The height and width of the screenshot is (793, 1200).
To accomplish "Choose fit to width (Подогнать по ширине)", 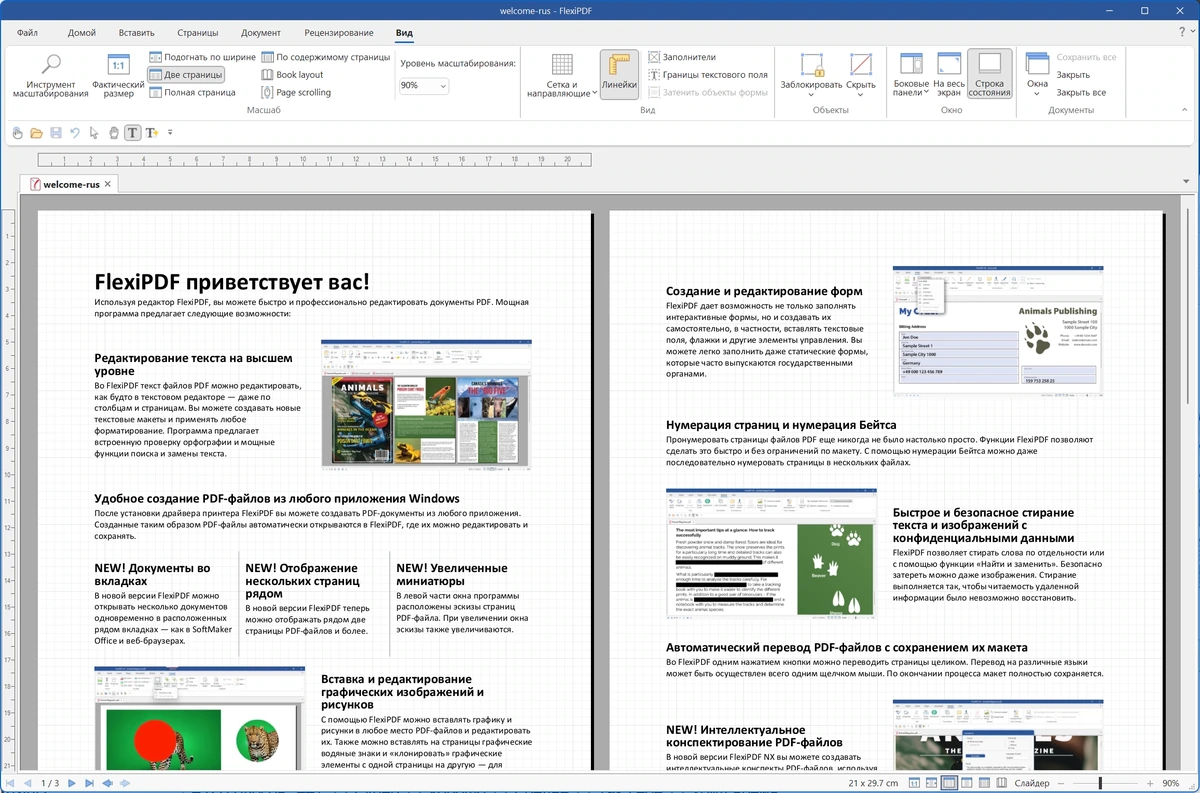I will [203, 57].
